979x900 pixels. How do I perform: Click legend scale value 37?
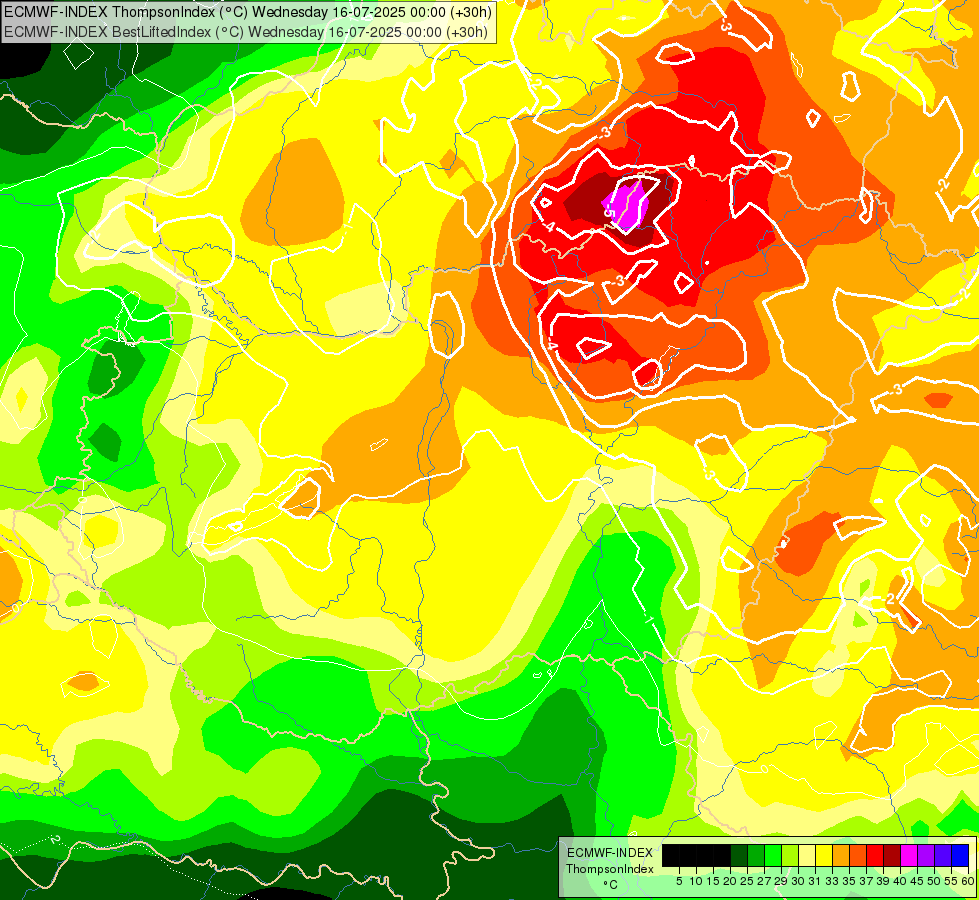tap(867, 881)
